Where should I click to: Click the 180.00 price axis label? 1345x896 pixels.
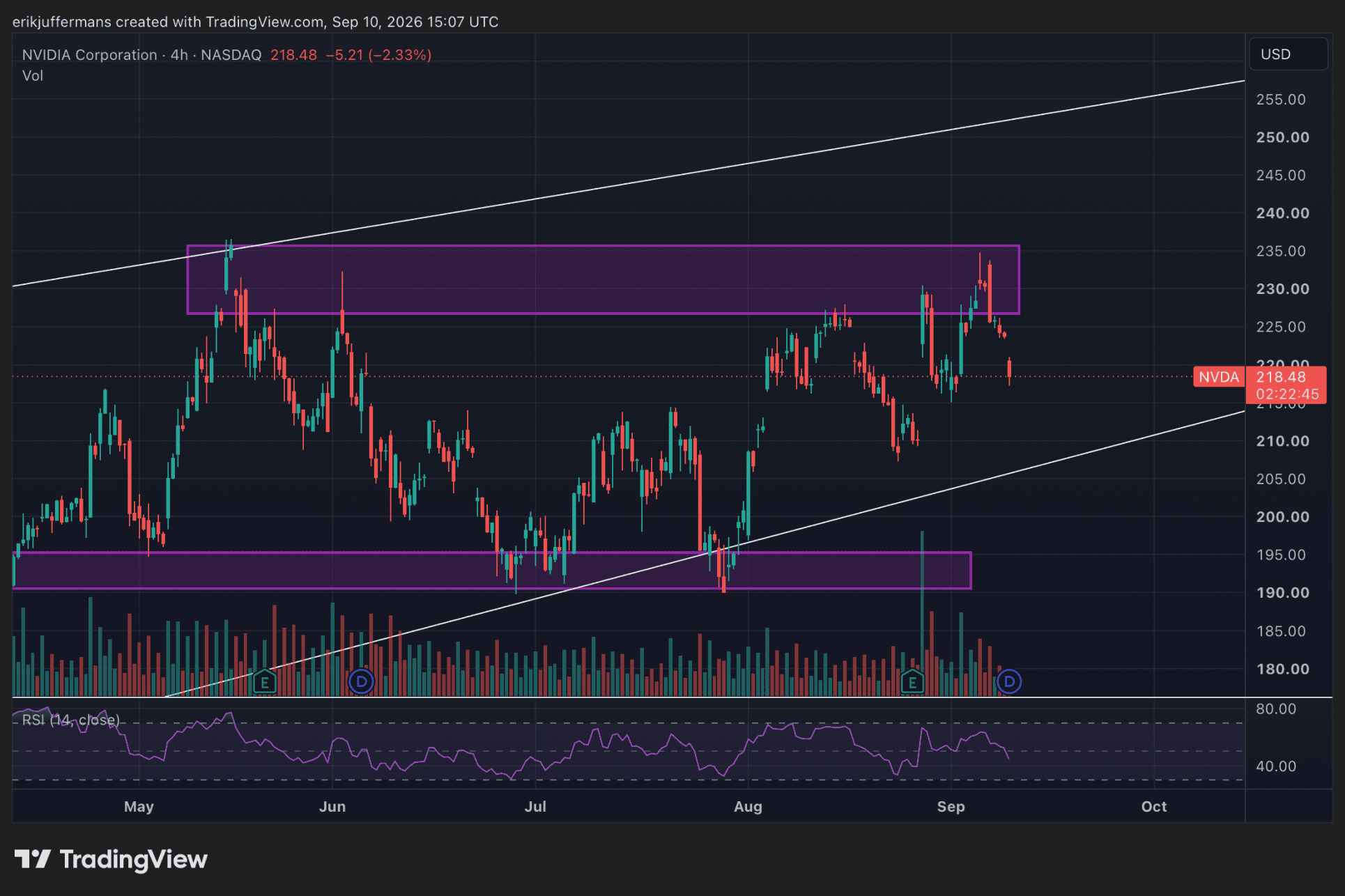pyautogui.click(x=1282, y=669)
